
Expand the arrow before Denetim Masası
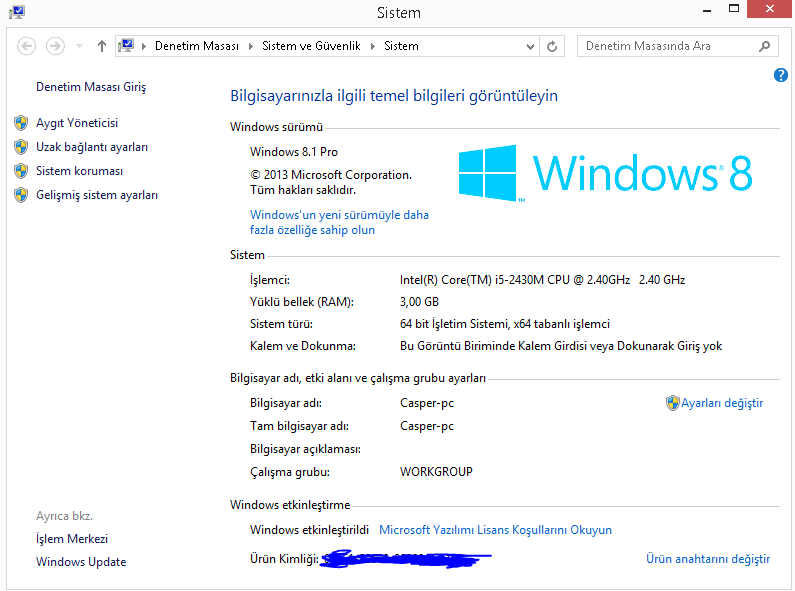(144, 47)
